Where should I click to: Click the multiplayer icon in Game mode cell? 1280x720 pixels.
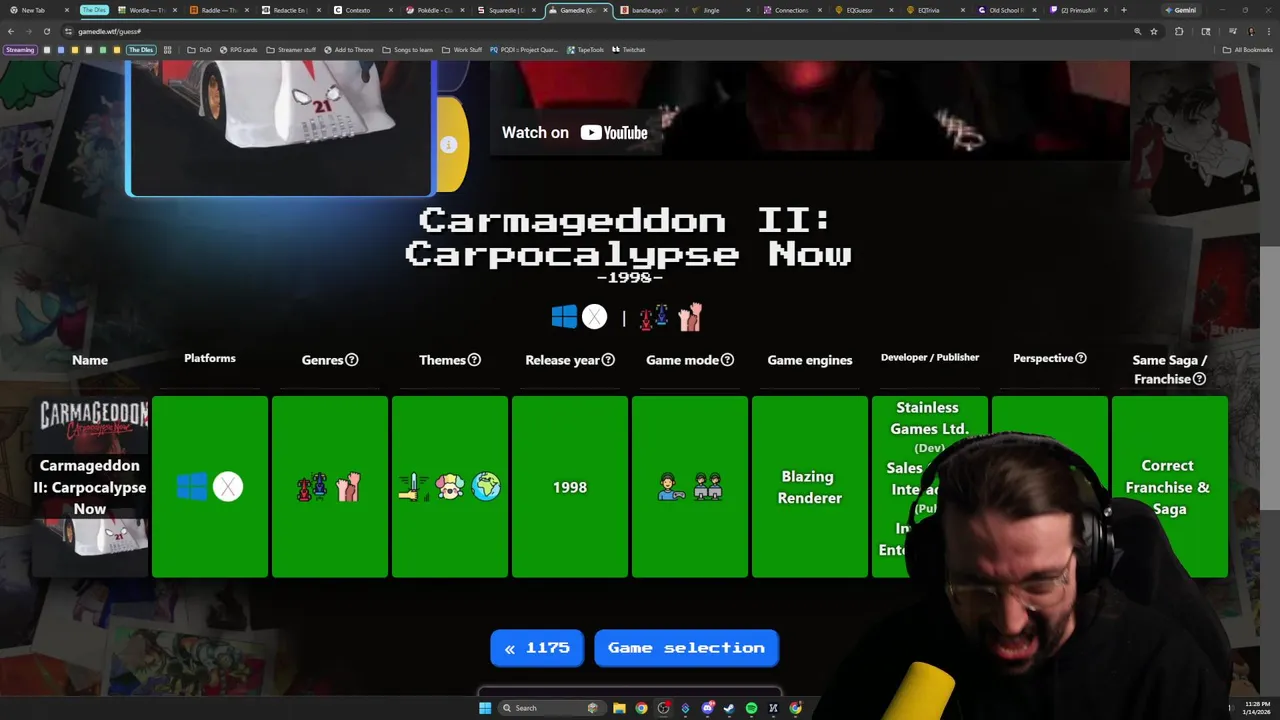pyautogui.click(x=708, y=487)
